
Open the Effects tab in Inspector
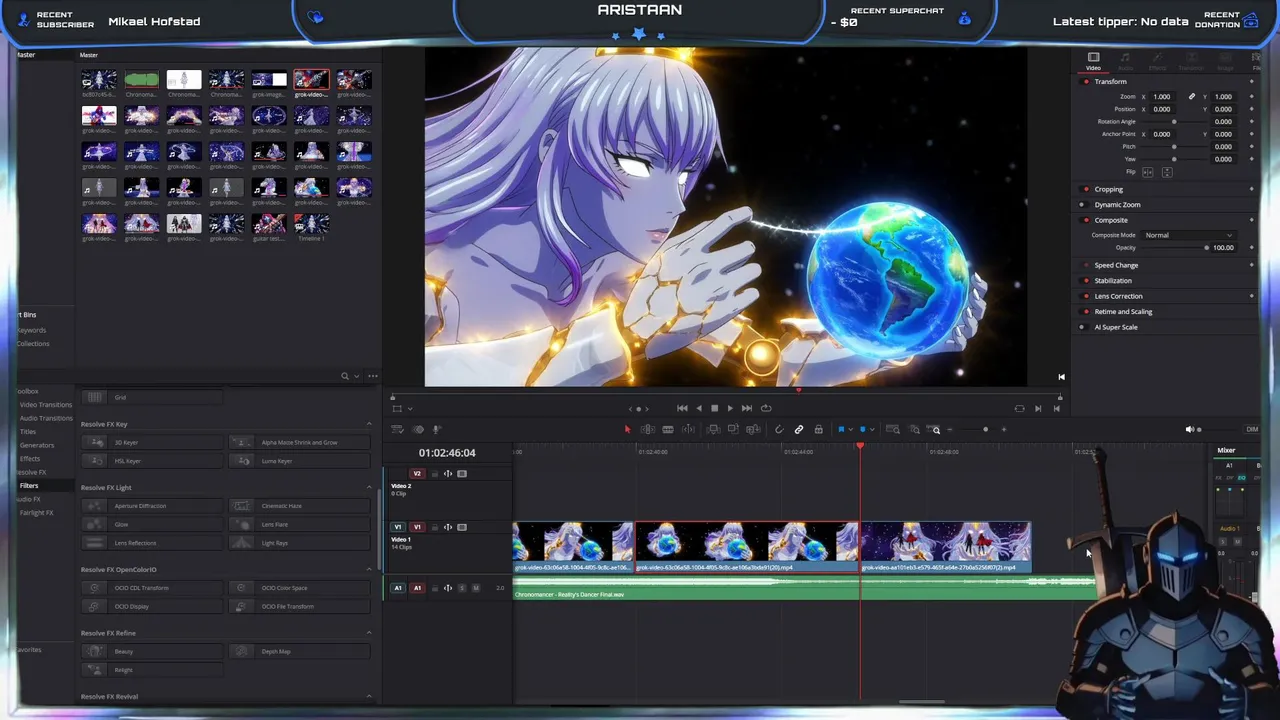point(1157,61)
